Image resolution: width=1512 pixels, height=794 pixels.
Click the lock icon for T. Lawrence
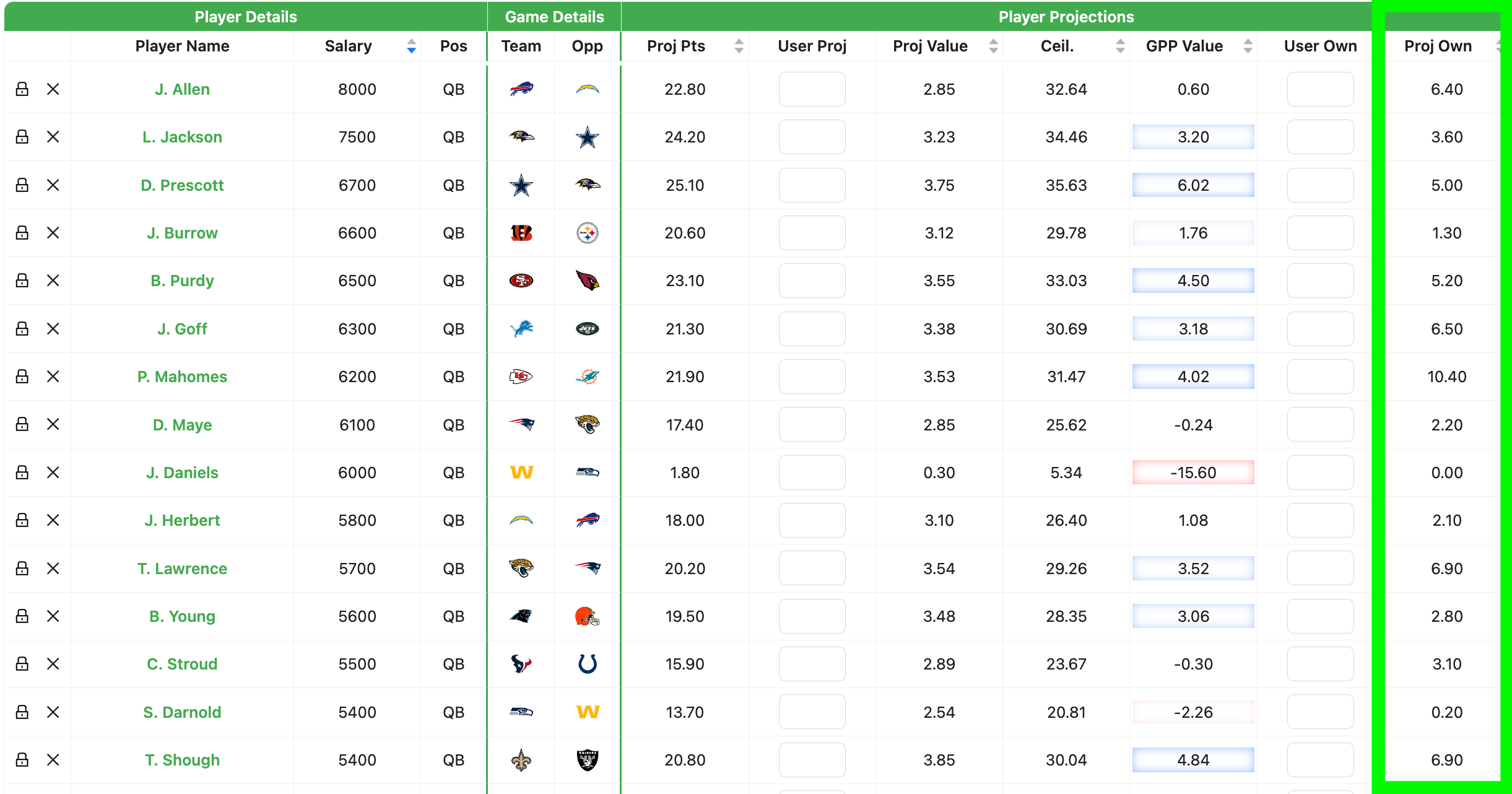point(22,569)
